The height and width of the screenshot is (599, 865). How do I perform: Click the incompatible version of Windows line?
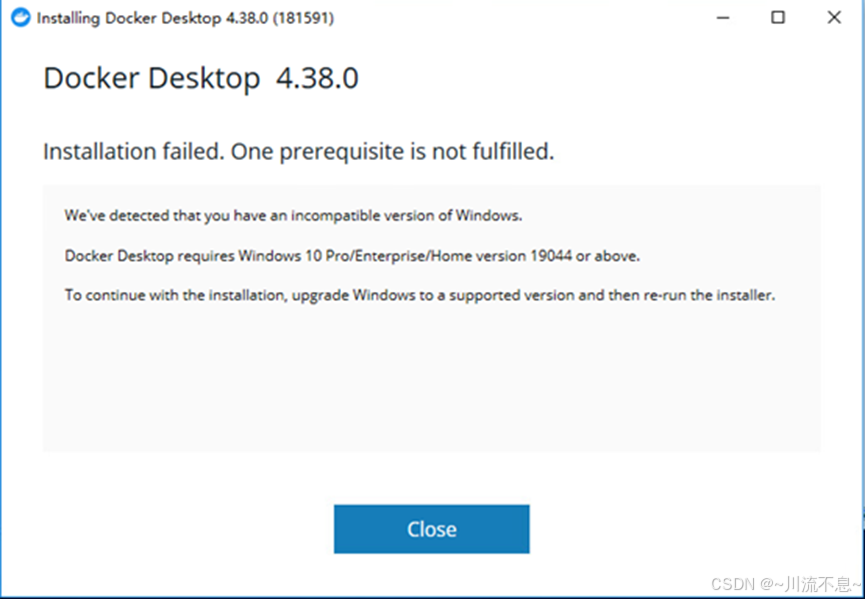pos(293,215)
